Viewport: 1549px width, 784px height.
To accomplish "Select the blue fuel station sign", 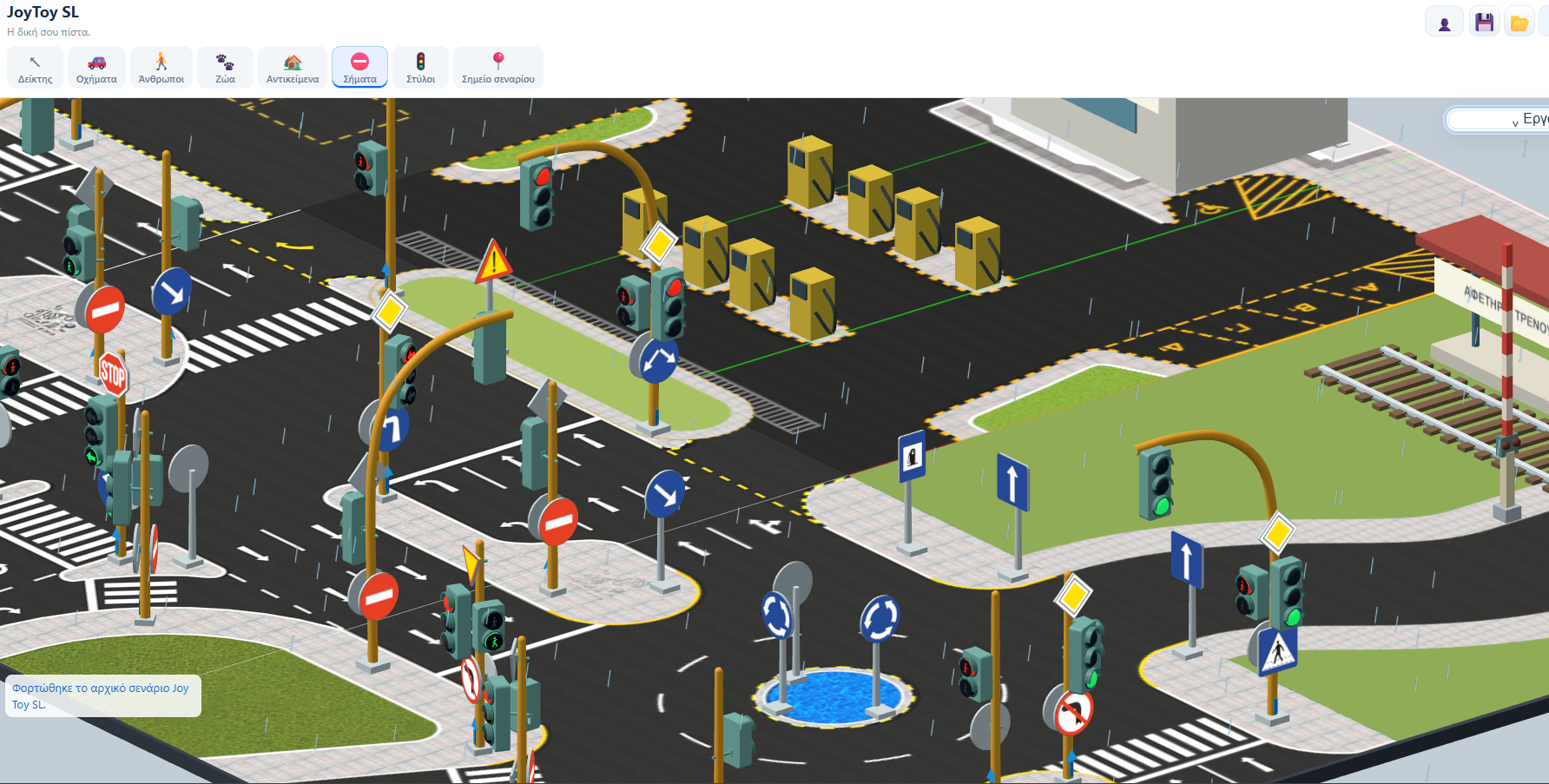I will pos(911,456).
